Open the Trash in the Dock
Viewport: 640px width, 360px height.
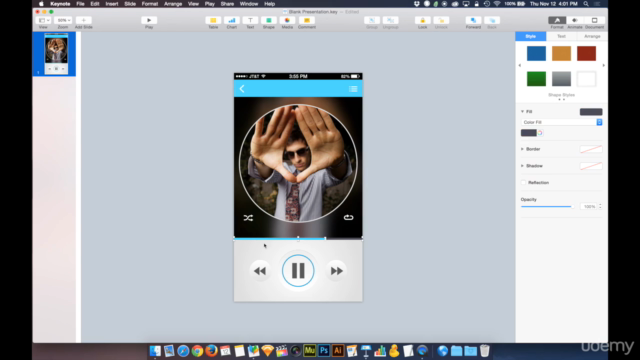[x=484, y=351]
